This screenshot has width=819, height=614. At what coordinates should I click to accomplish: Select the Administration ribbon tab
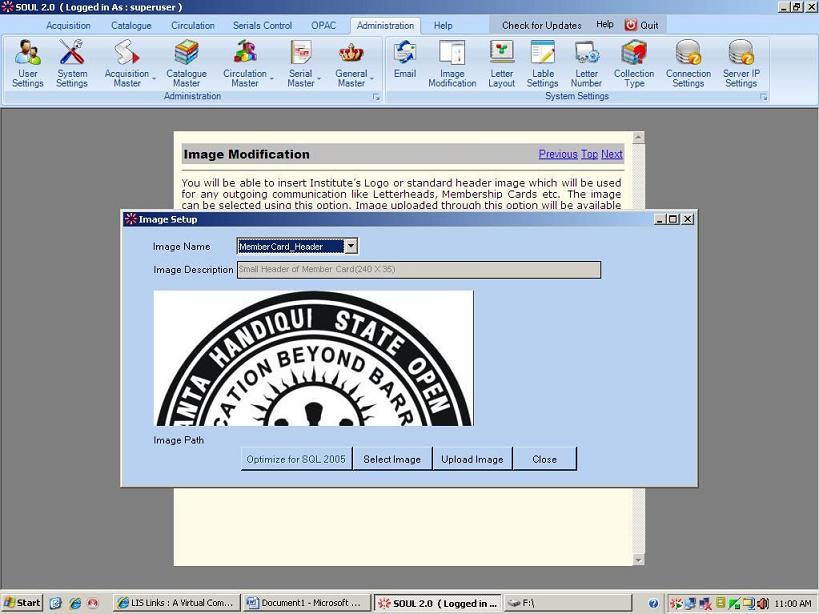click(385, 26)
